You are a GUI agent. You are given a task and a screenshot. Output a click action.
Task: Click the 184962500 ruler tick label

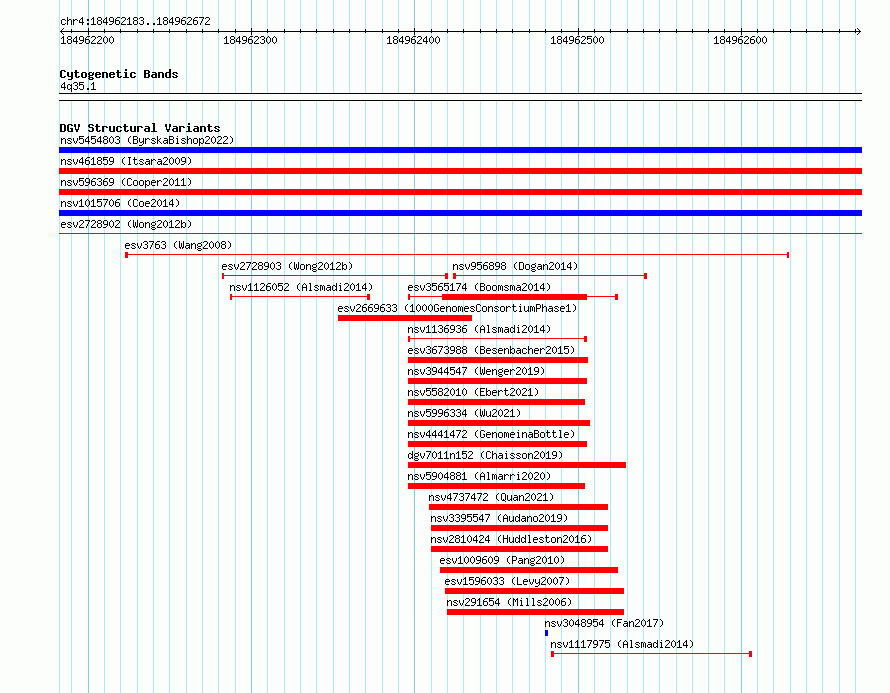coord(577,40)
